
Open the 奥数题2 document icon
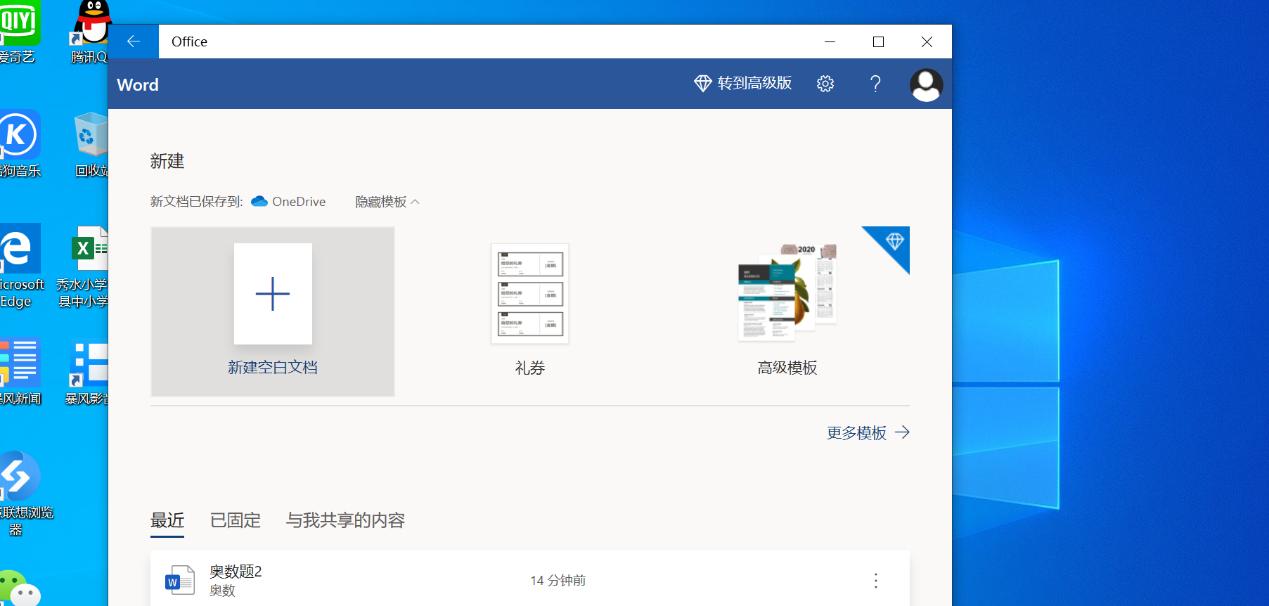179,579
